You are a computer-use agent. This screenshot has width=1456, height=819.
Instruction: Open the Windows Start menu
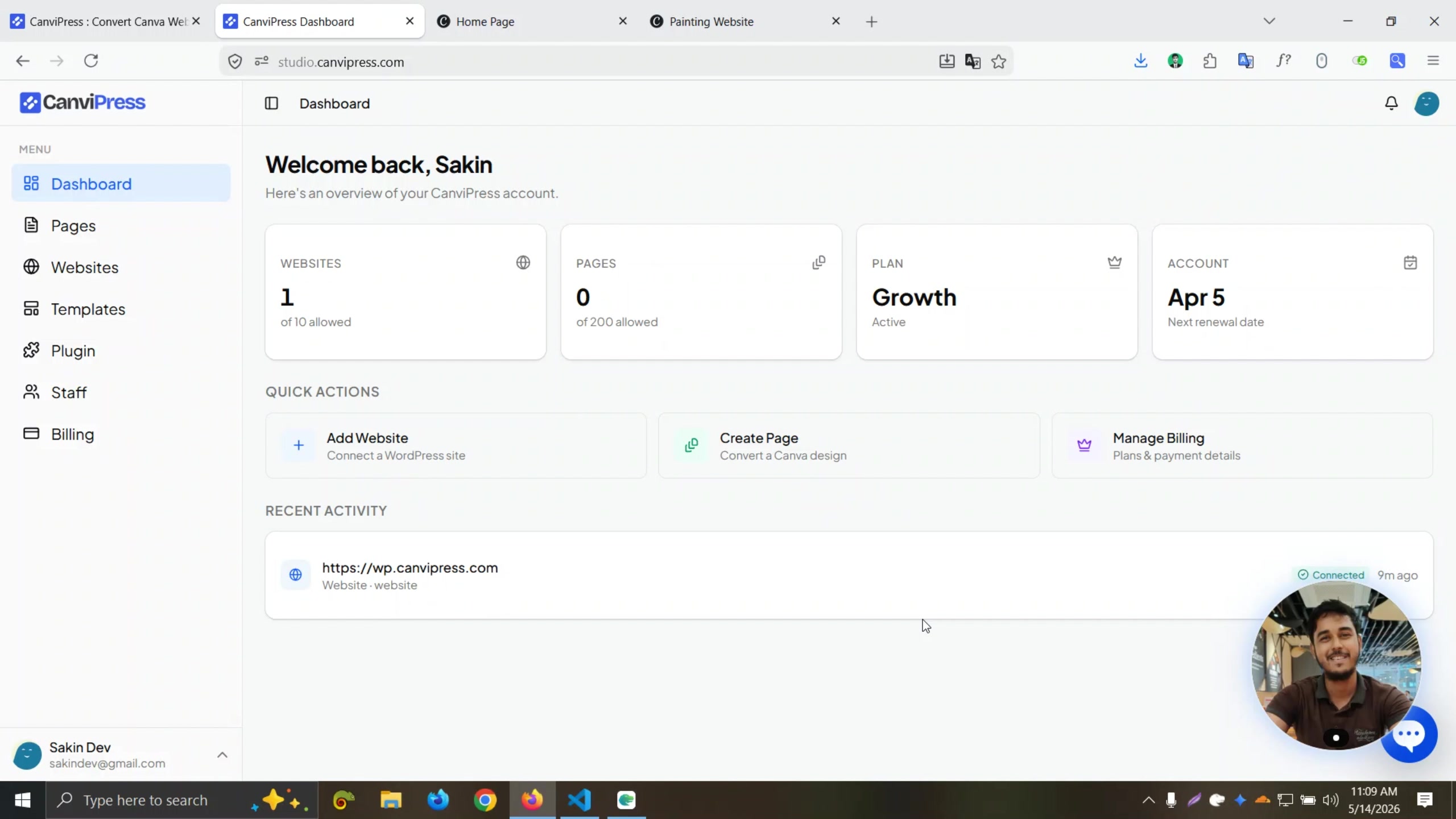pyautogui.click(x=23, y=800)
